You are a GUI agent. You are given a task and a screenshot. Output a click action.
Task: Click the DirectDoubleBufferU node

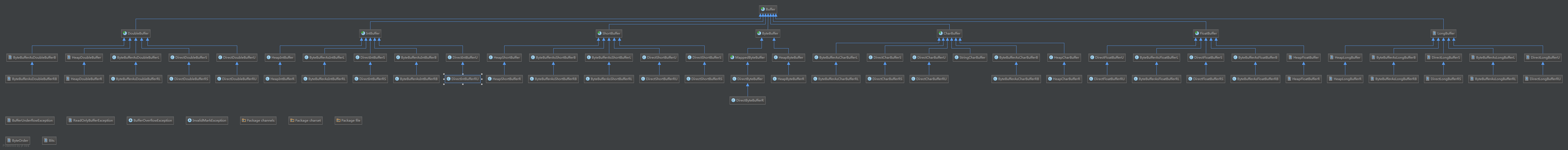[237, 58]
